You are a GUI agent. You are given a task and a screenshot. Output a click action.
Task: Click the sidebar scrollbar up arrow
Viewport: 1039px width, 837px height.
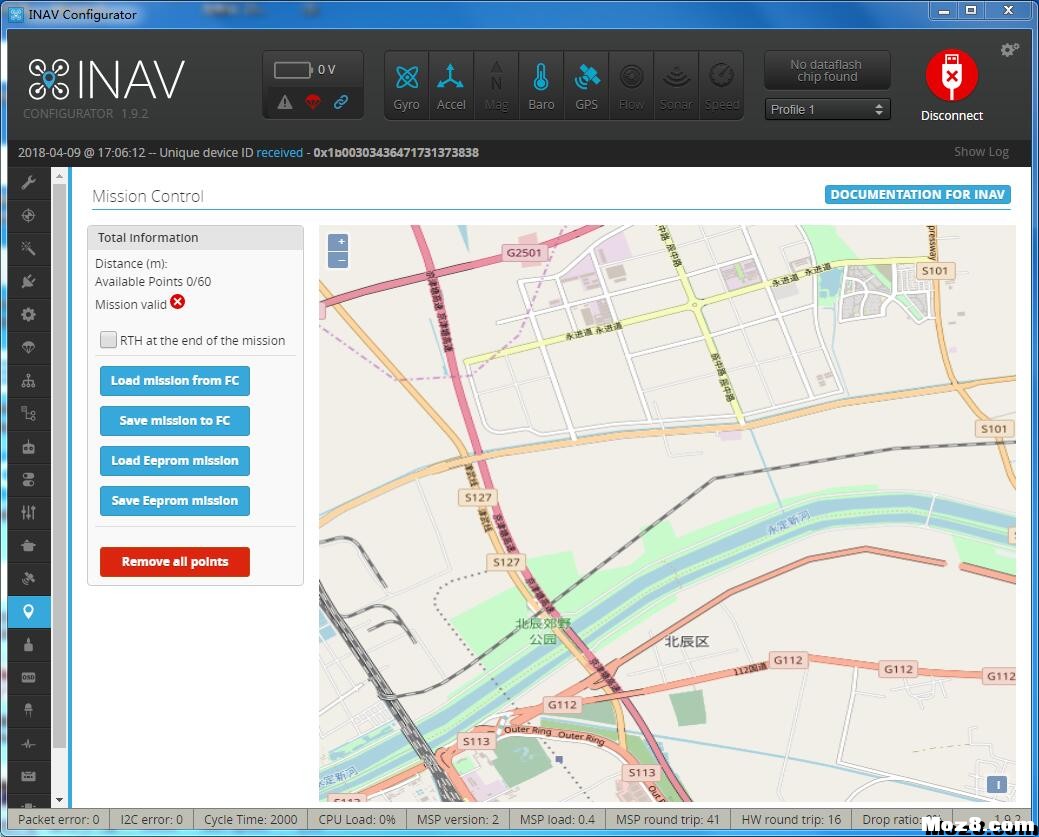click(x=60, y=176)
